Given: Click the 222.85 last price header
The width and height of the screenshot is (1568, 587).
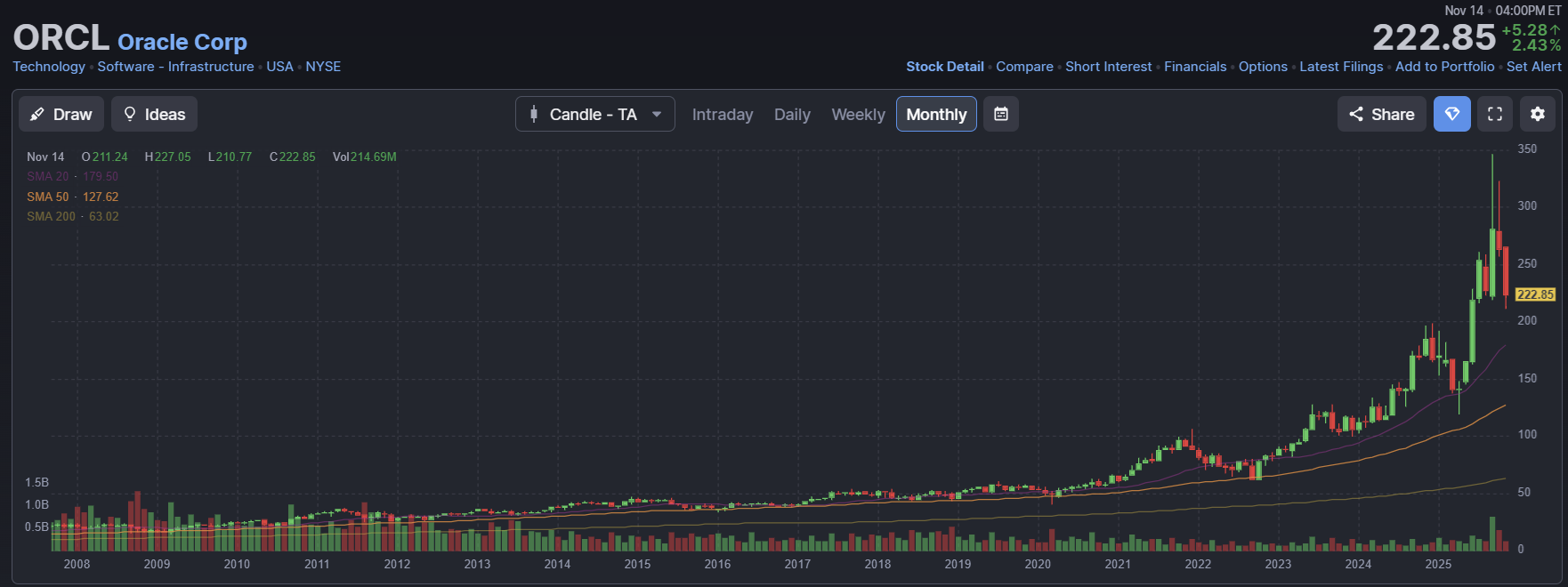Looking at the screenshot, I should click(1434, 37).
